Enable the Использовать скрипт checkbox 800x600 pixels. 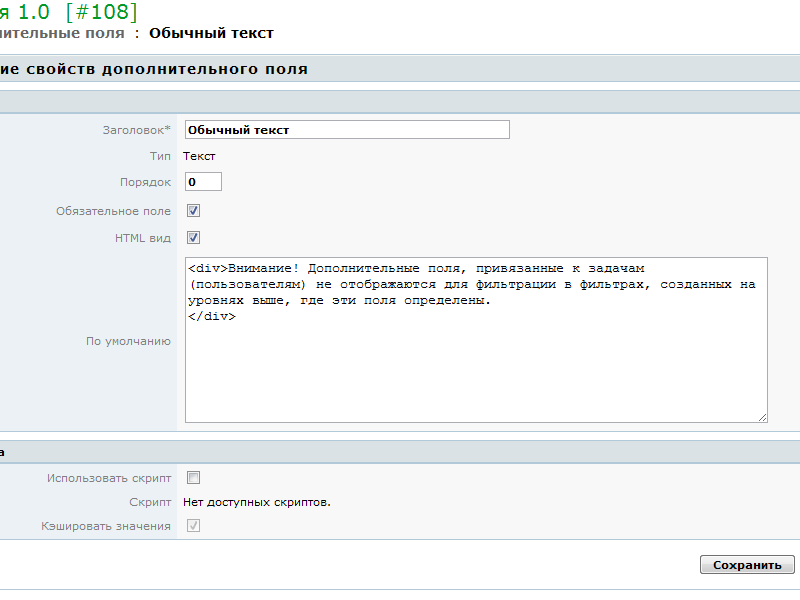point(194,478)
